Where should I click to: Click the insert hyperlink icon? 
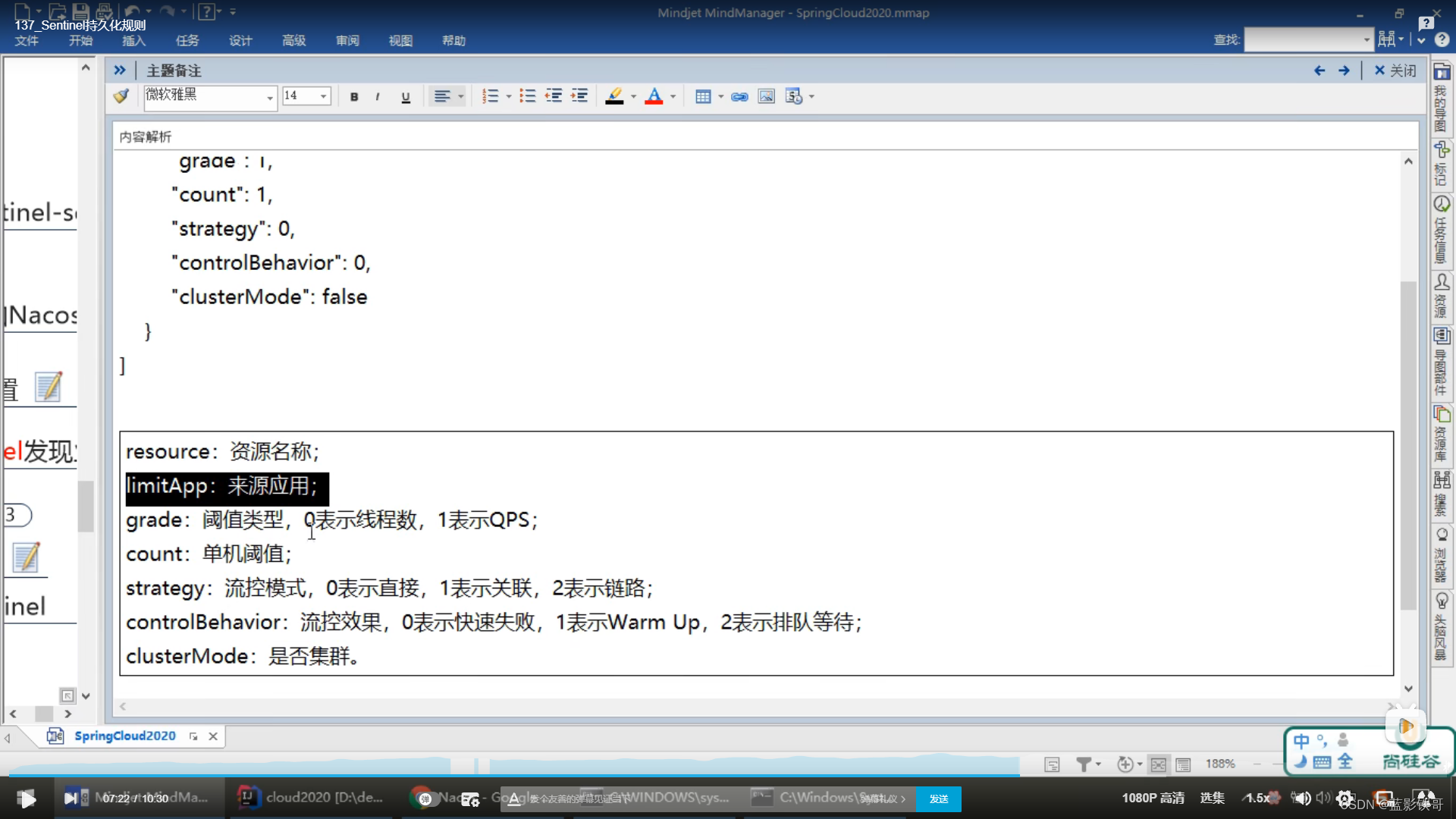point(739,96)
